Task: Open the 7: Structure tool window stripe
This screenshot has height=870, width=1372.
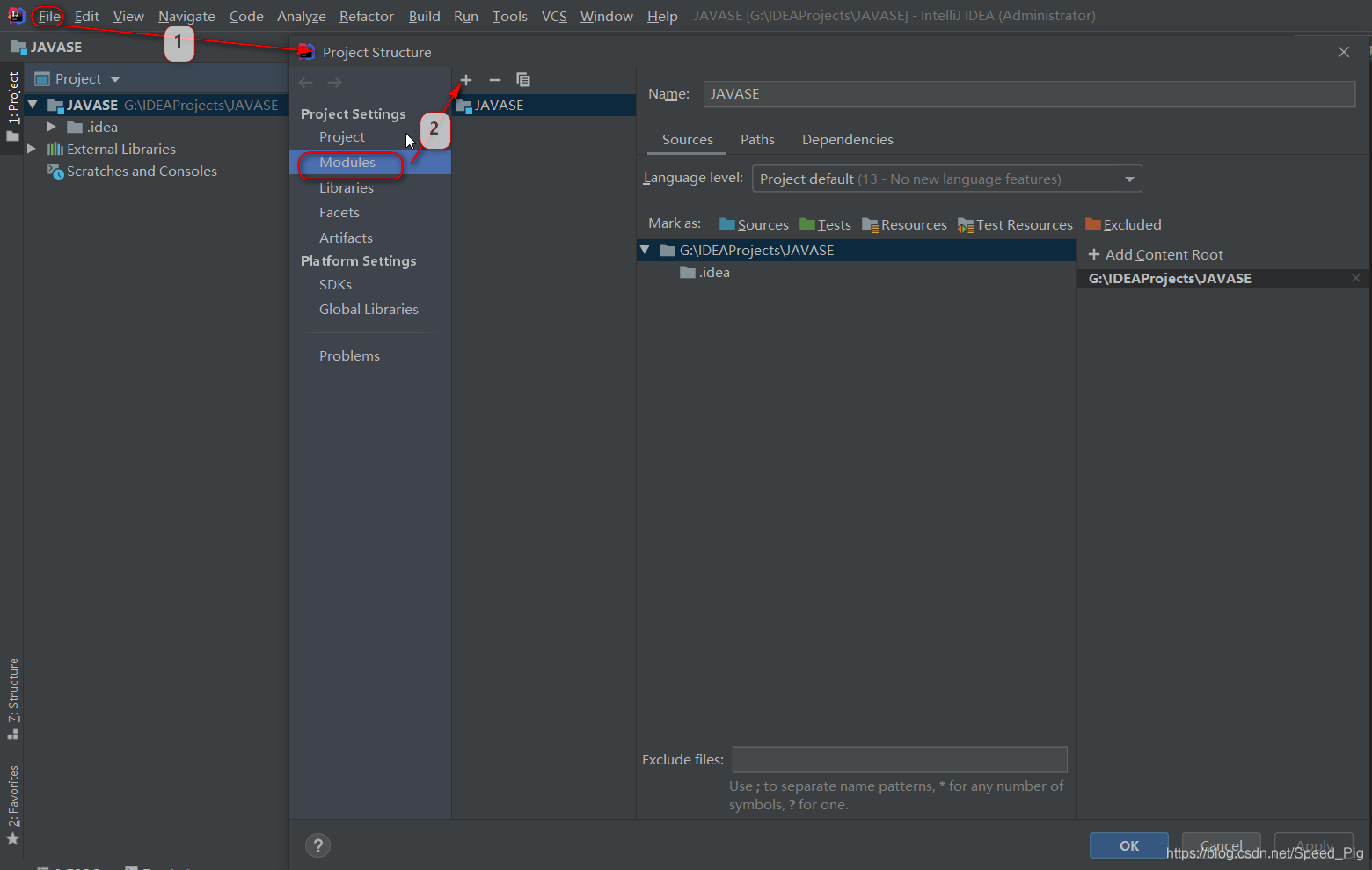Action: [x=13, y=698]
